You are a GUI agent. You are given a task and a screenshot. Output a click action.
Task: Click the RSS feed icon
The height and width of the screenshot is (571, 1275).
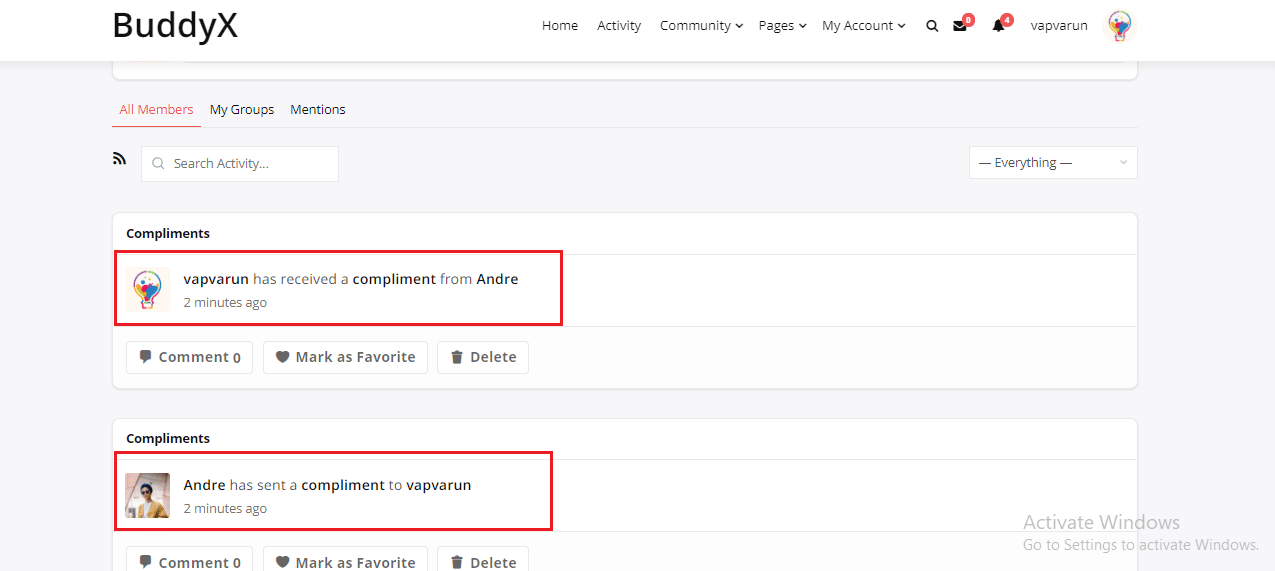click(120, 158)
